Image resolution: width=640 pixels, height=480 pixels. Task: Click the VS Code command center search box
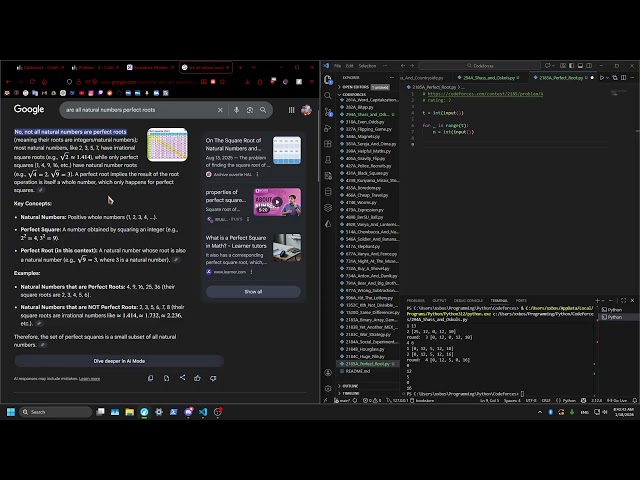(480, 65)
